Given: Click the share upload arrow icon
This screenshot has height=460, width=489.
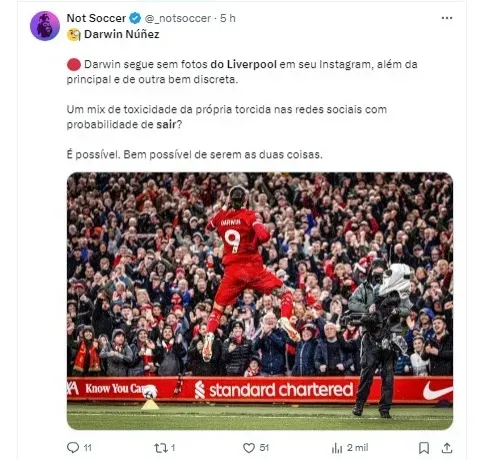Looking at the screenshot, I should coord(447,448).
